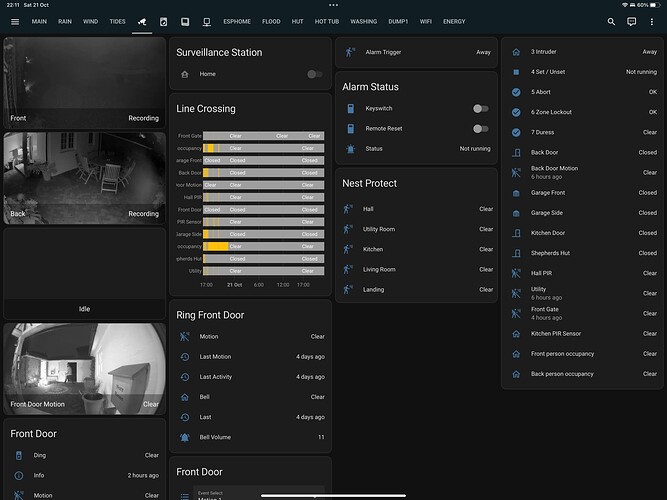
Task: Click the alarm Status siren icon
Action: pos(350,148)
